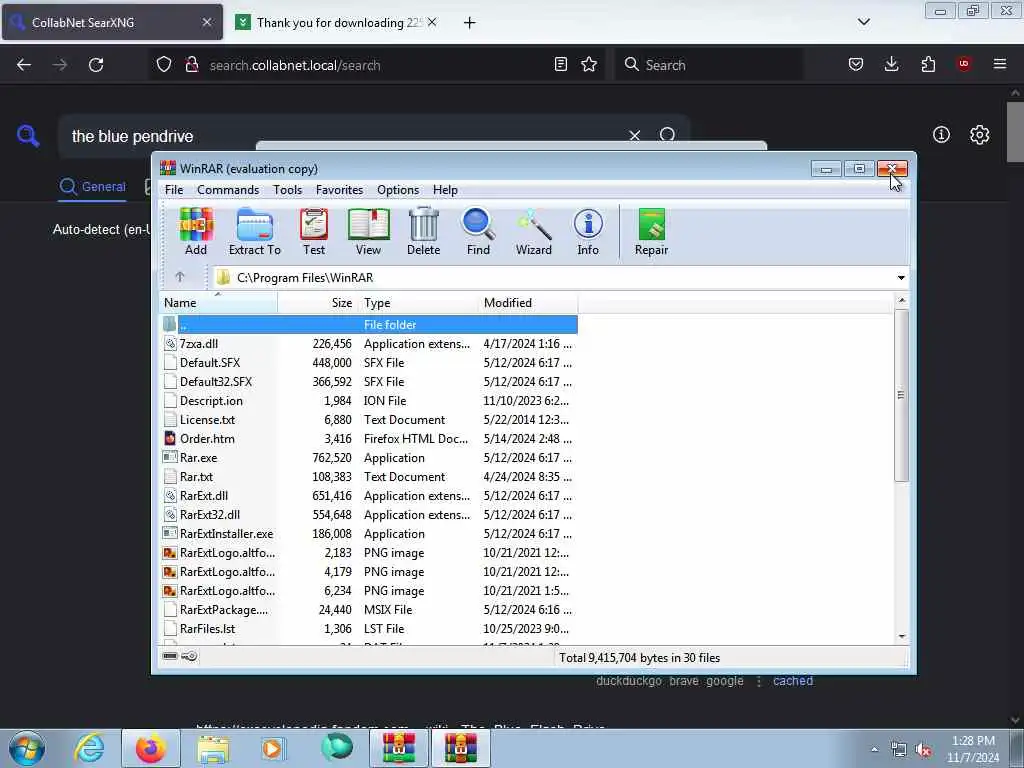Open SearXNG preferences gear icon

coord(980,135)
